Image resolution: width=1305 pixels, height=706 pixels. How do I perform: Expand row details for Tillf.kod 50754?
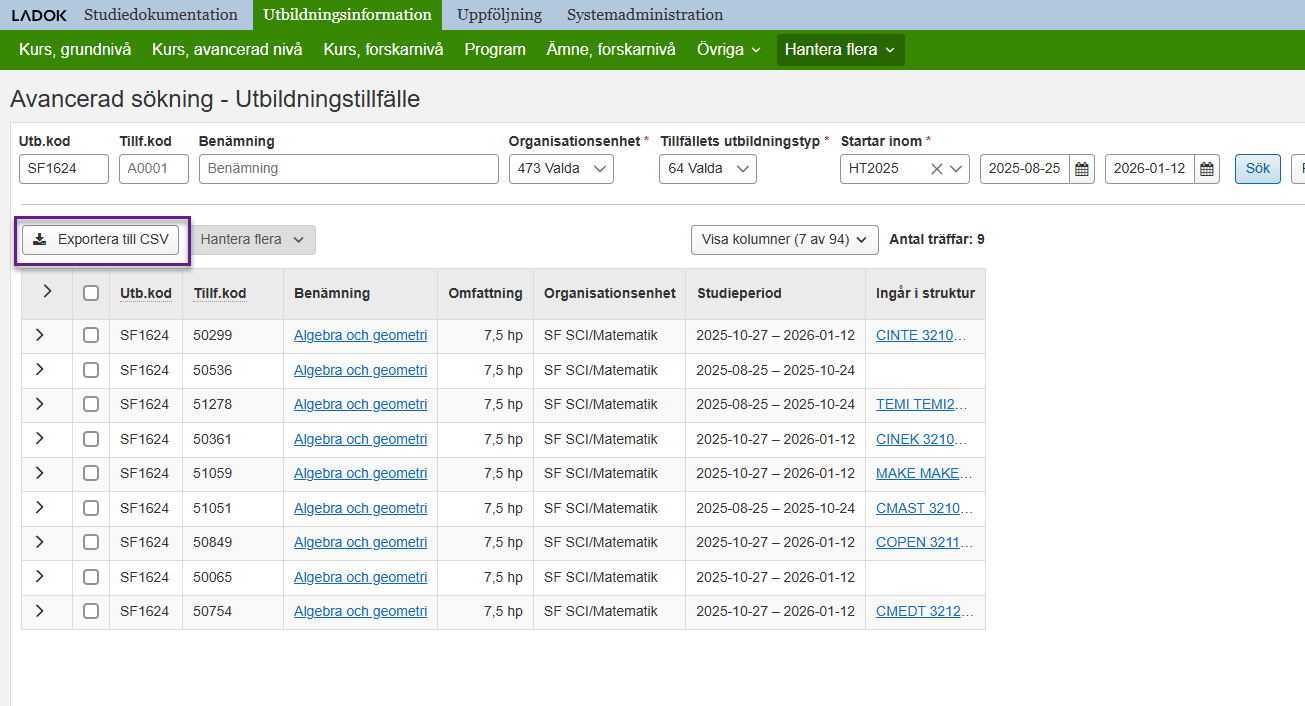tap(40, 611)
